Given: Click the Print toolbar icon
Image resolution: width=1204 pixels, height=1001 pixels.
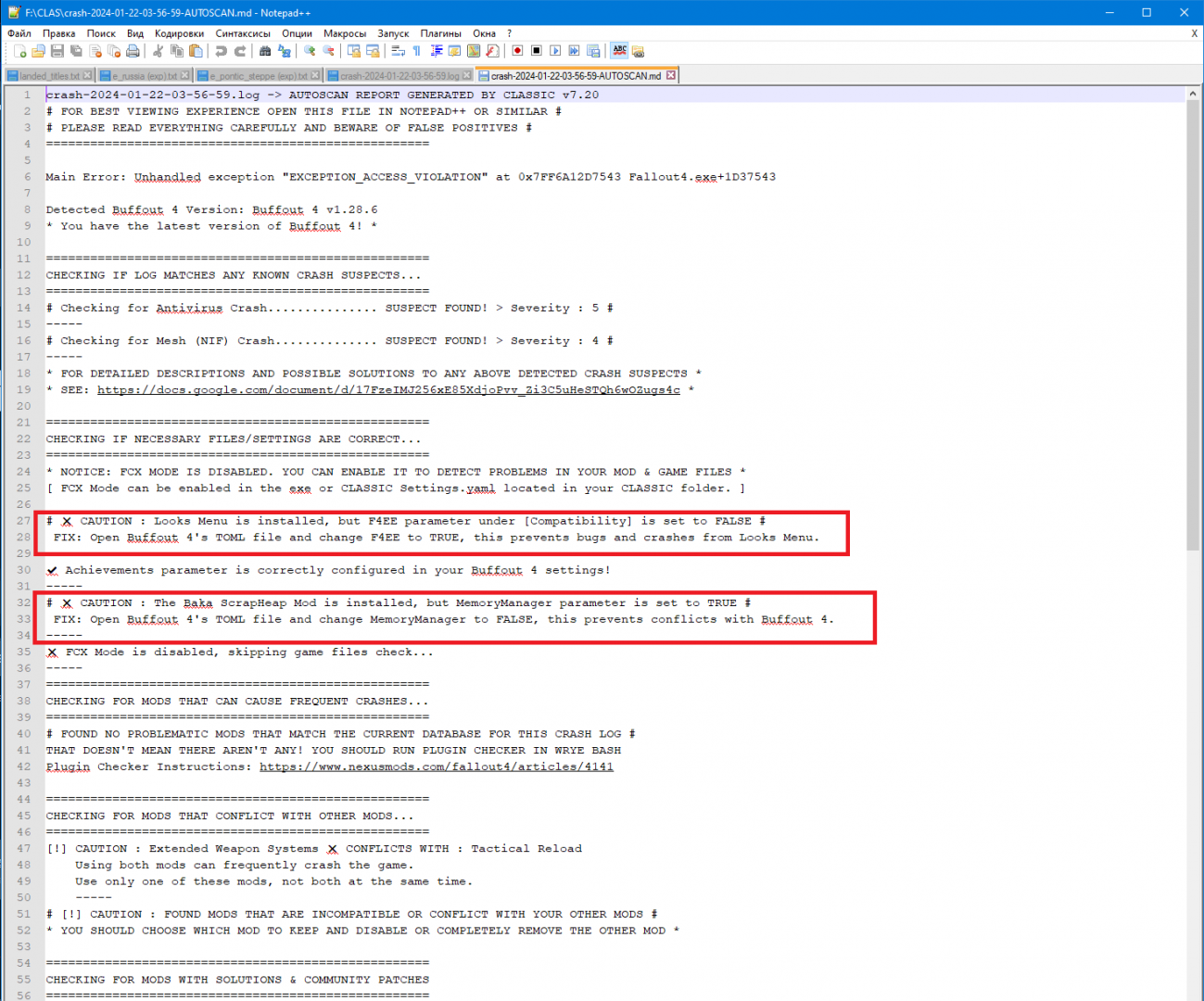Looking at the screenshot, I should point(133,51).
